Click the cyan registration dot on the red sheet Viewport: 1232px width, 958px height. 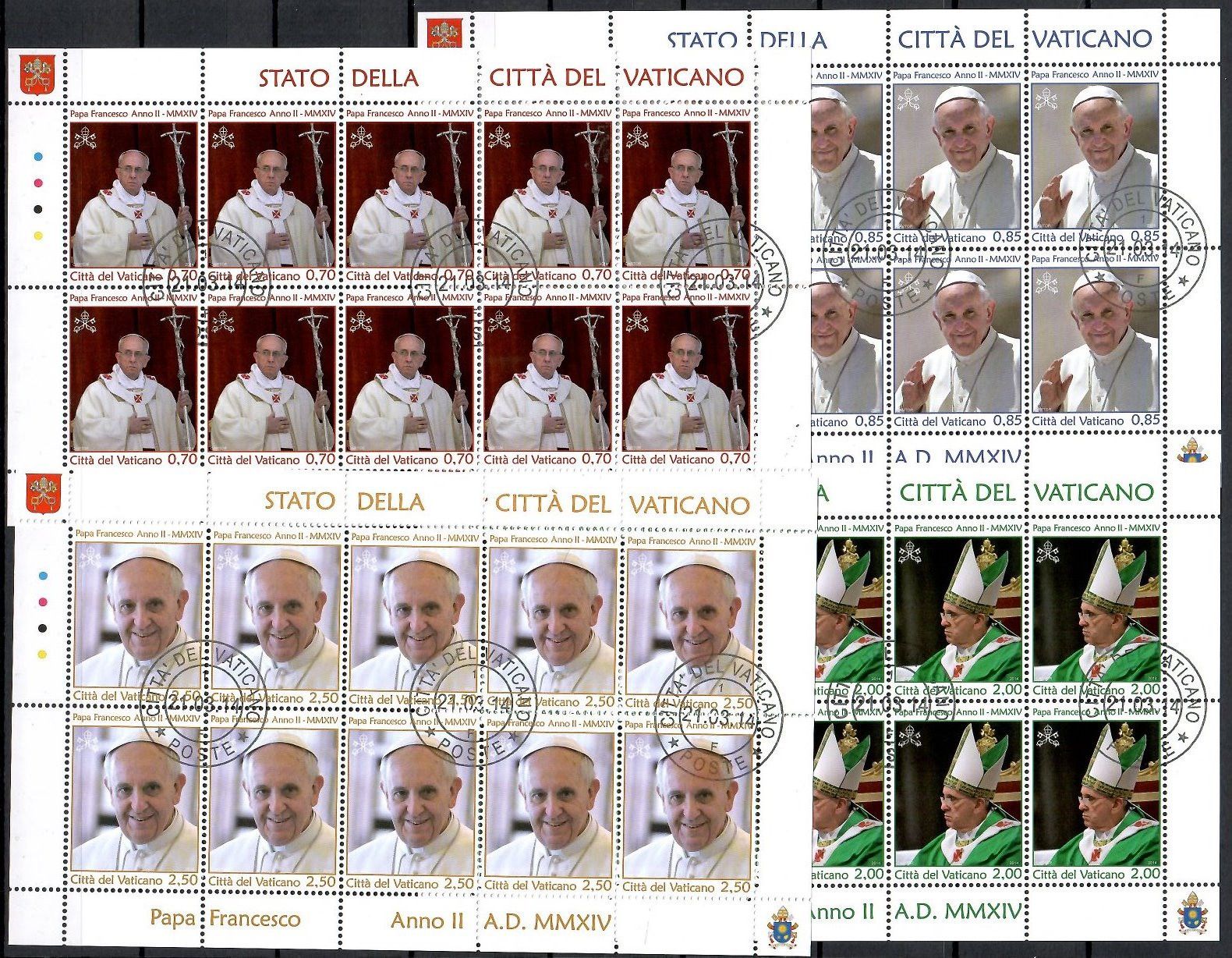click(37, 157)
